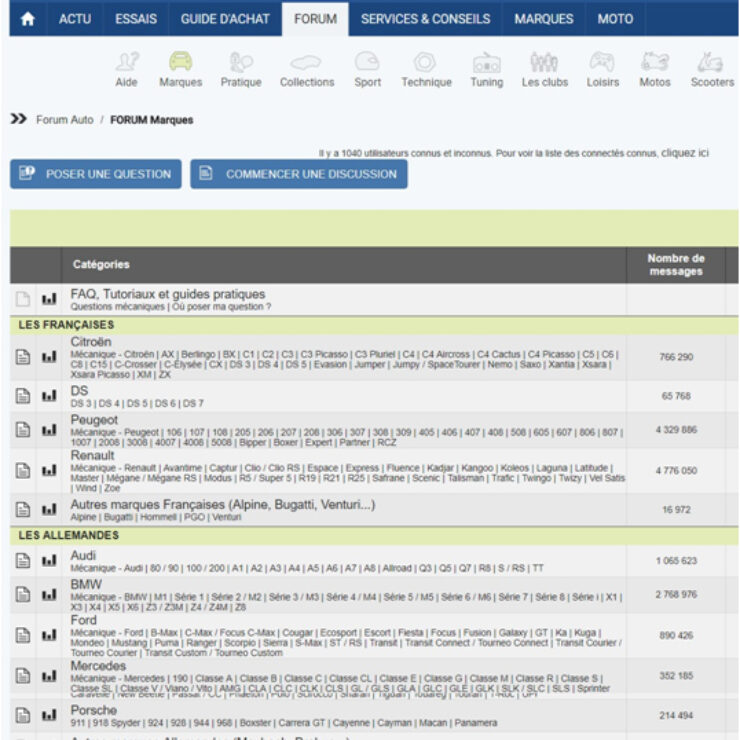Open the Les clubs icon
Screen dimensions: 740x740
coord(544,62)
